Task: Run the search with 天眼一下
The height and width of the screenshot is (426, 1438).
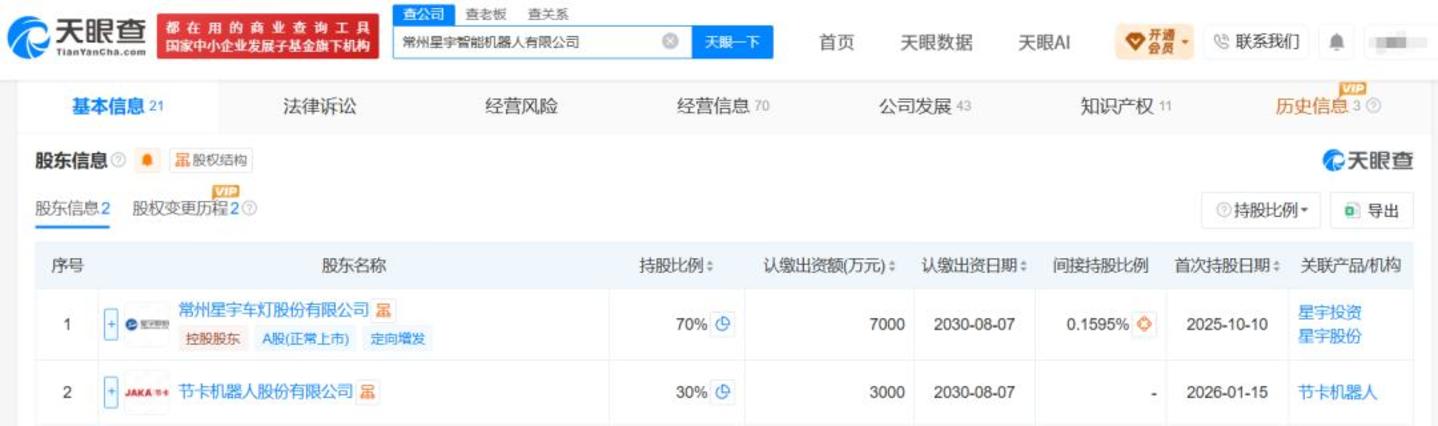Action: click(732, 42)
